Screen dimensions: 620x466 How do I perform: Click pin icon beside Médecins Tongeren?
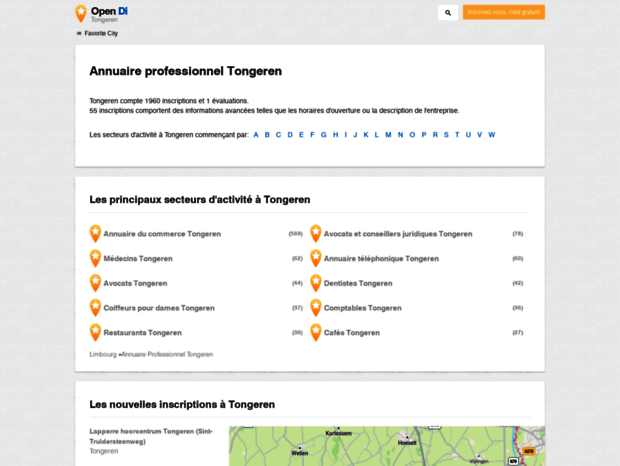(95, 258)
